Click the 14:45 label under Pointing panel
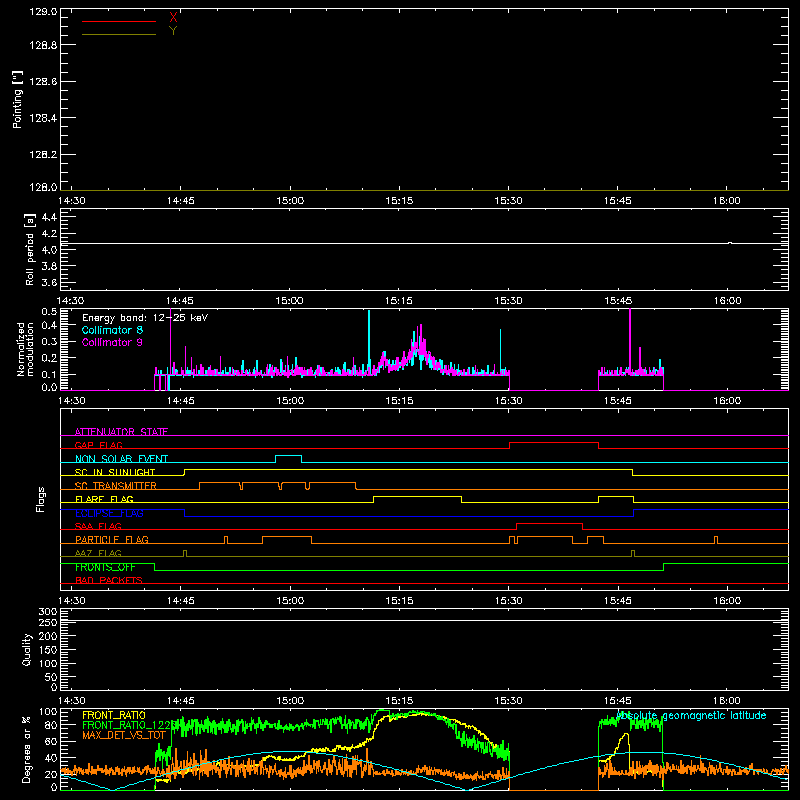 pyautogui.click(x=181, y=201)
